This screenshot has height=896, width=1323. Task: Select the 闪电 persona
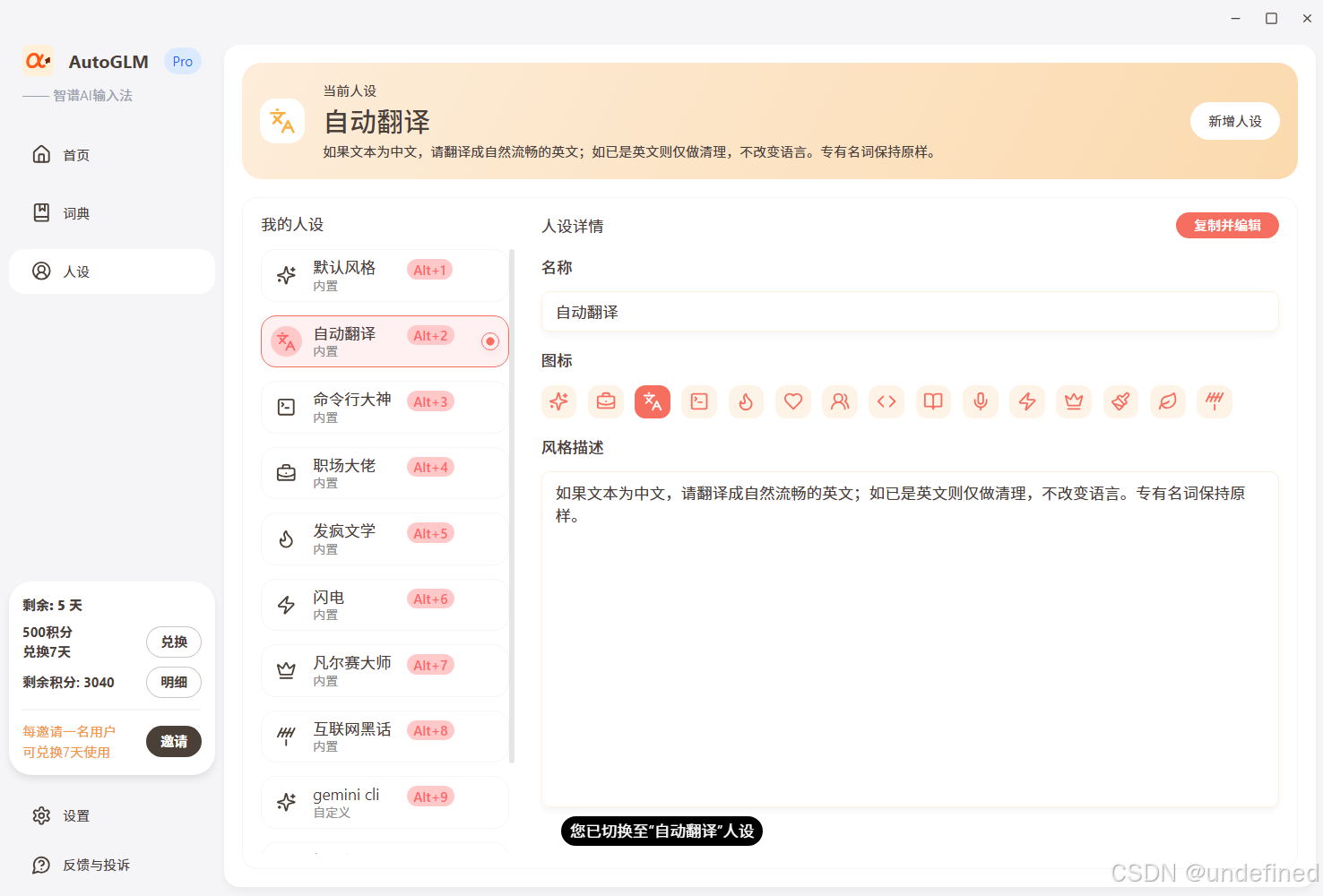point(385,605)
